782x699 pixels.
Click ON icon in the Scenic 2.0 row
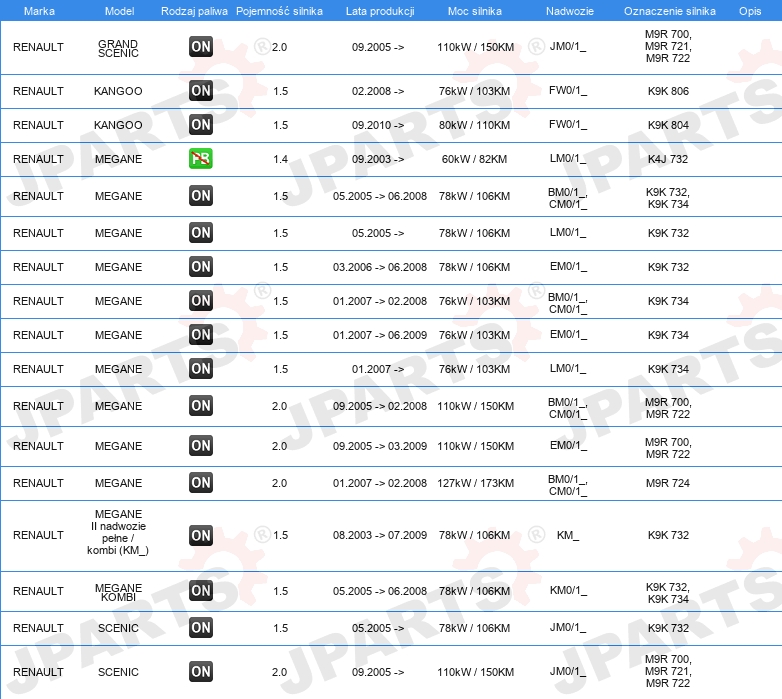point(201,672)
